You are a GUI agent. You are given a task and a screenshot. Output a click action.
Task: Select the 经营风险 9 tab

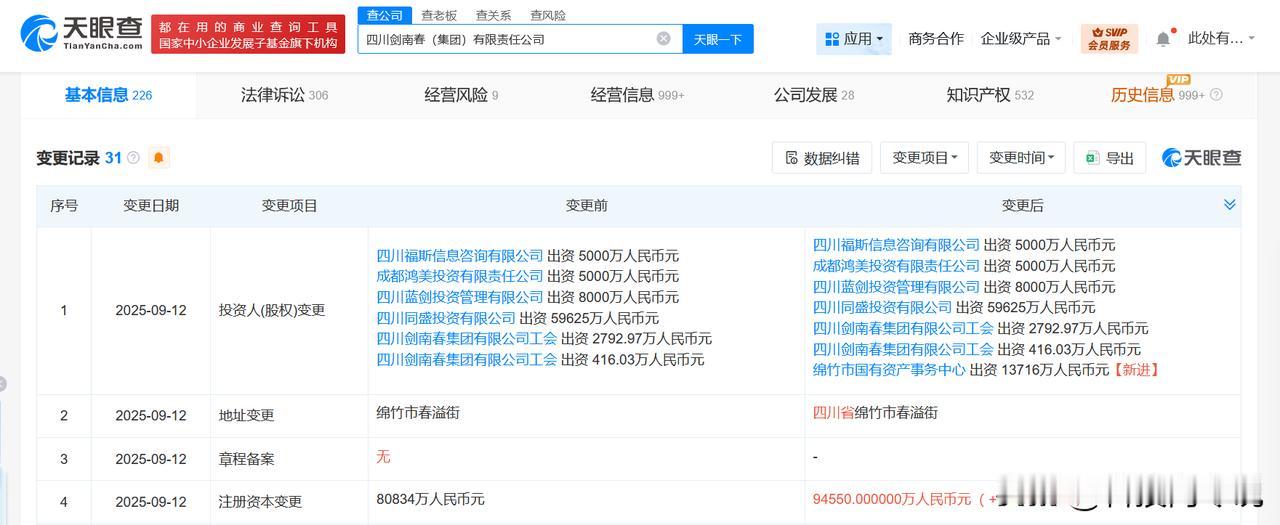click(x=461, y=95)
